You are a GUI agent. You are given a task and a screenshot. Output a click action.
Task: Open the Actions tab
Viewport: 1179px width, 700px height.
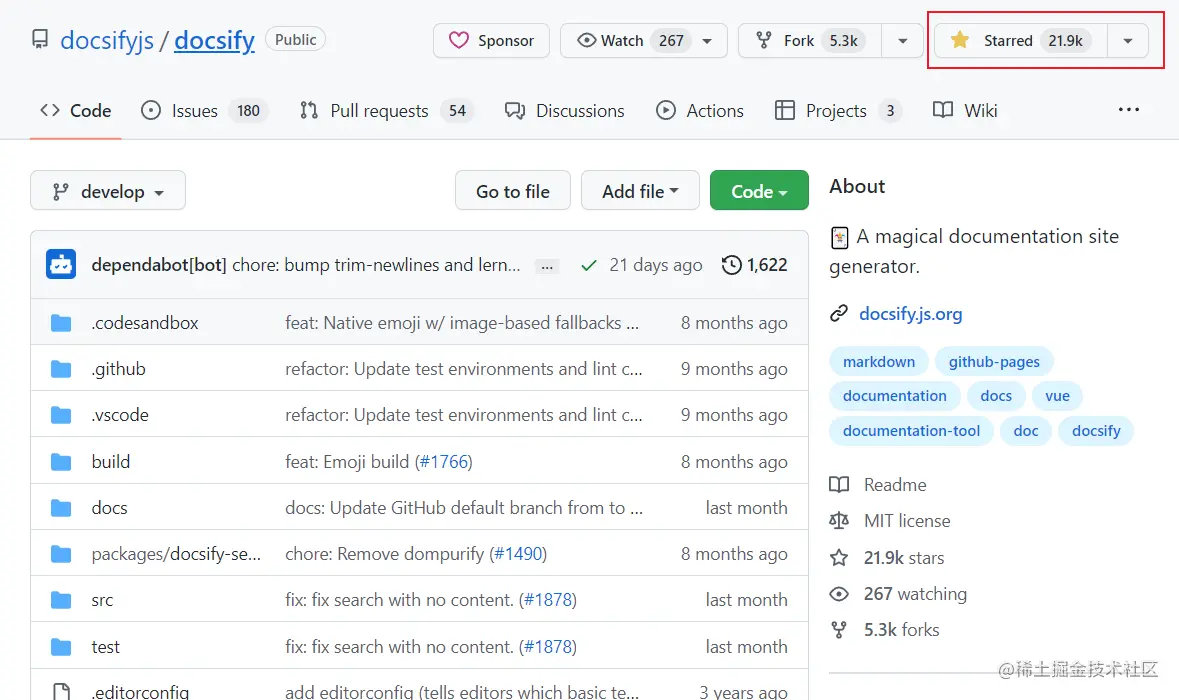pos(700,111)
